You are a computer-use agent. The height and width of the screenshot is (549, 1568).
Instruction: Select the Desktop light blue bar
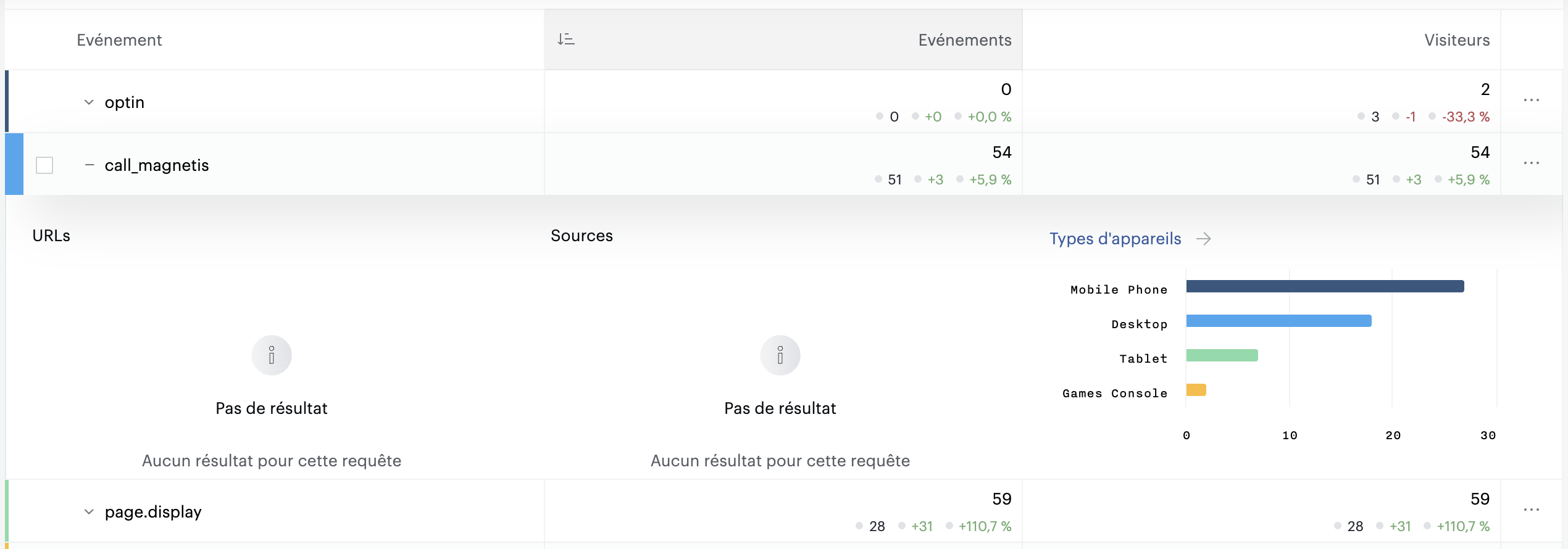(1278, 321)
